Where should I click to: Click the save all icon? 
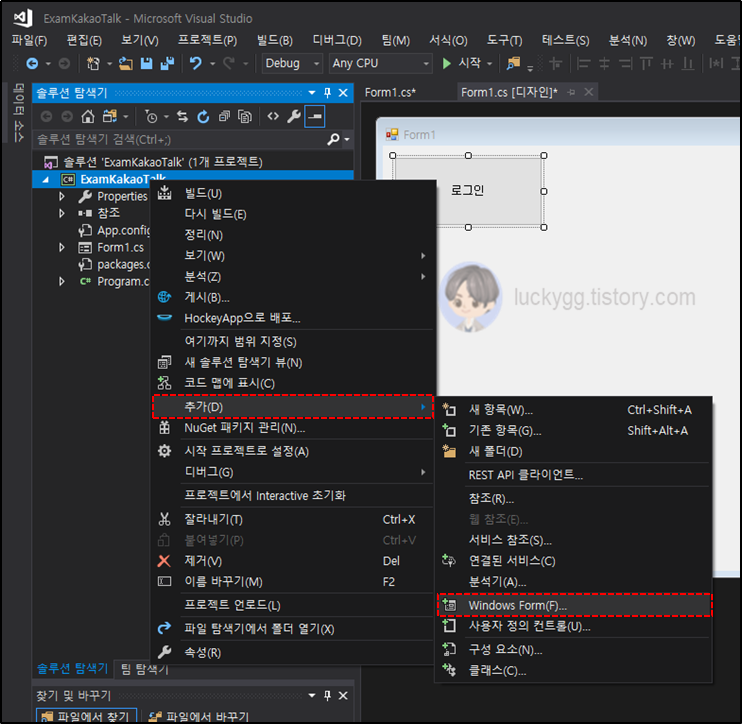[167, 63]
